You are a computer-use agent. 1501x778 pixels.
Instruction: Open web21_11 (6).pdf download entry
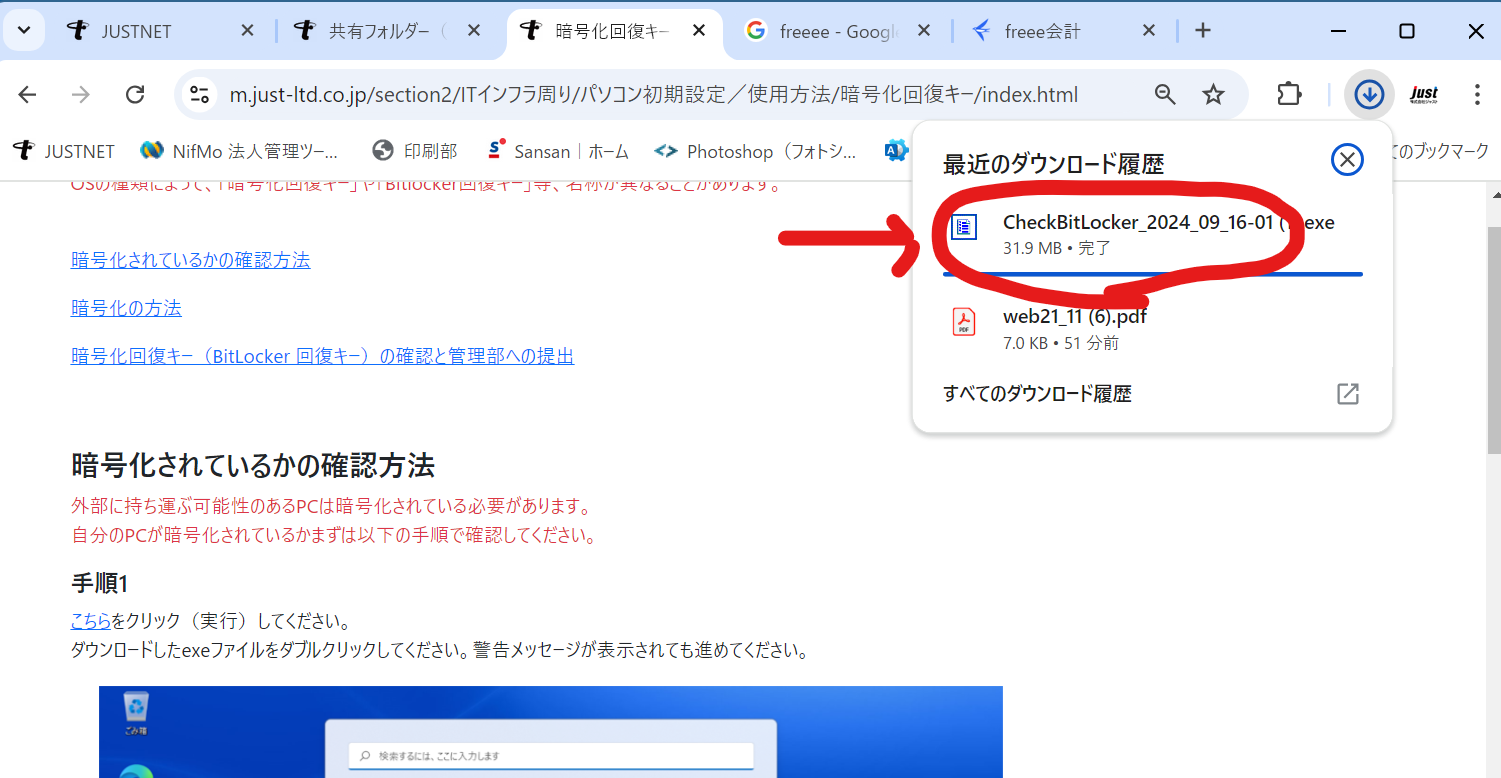tap(1153, 329)
